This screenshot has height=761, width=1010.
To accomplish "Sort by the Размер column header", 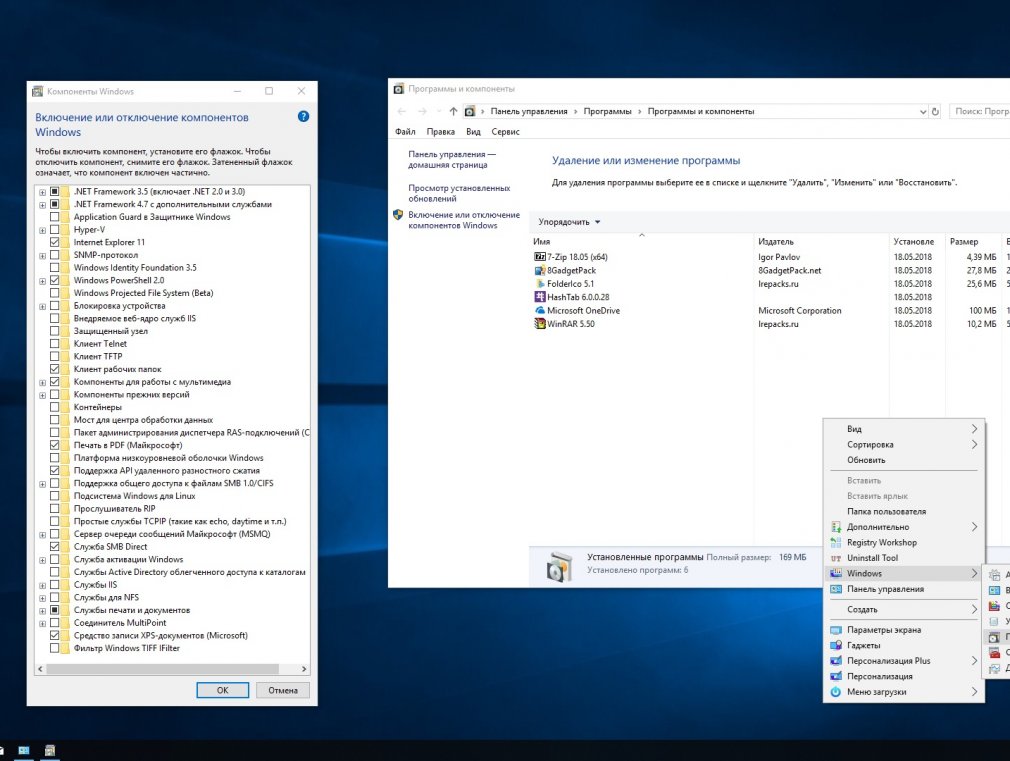I will 973,242.
